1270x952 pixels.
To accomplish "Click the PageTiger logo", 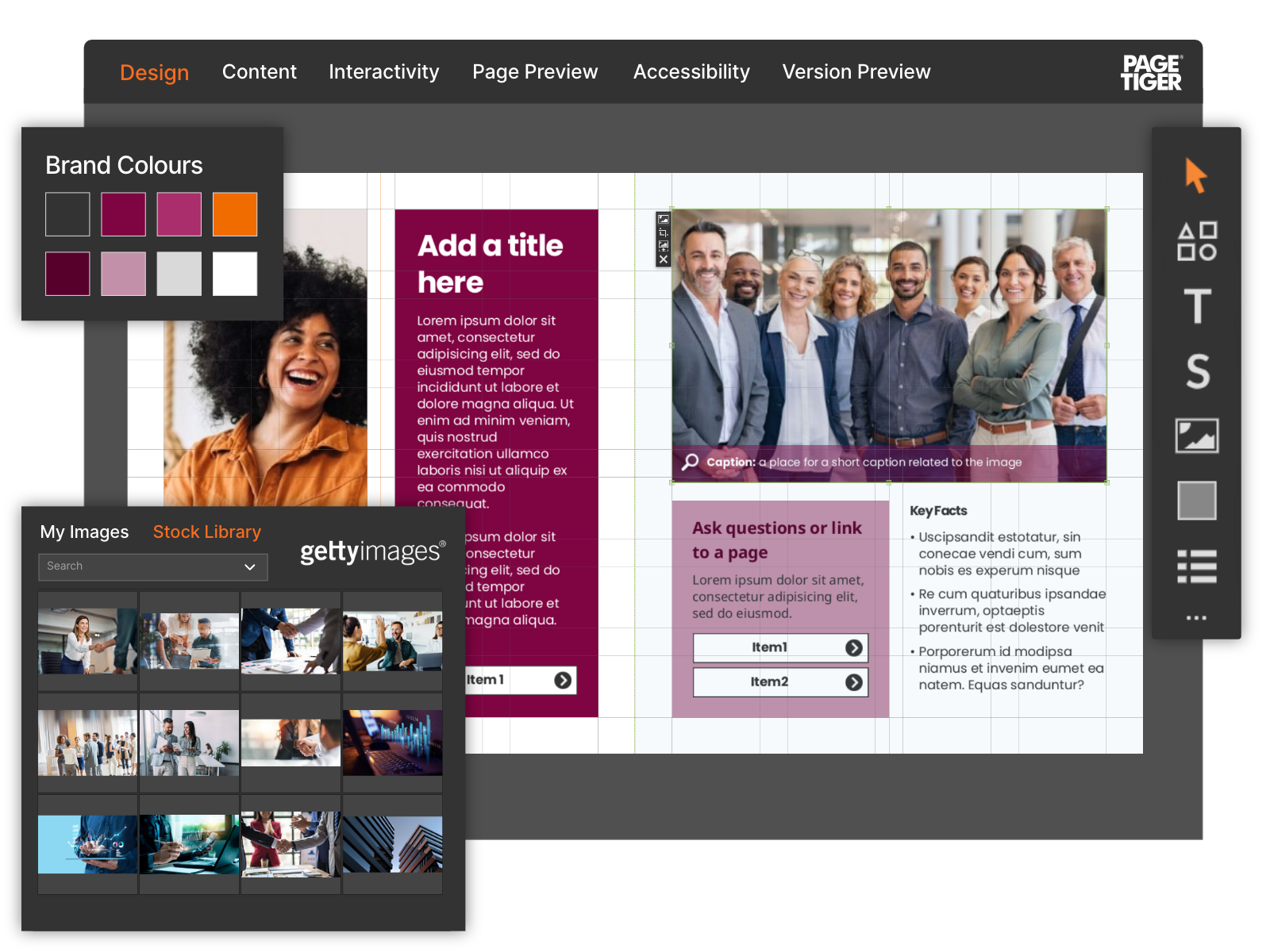I will (1152, 72).
